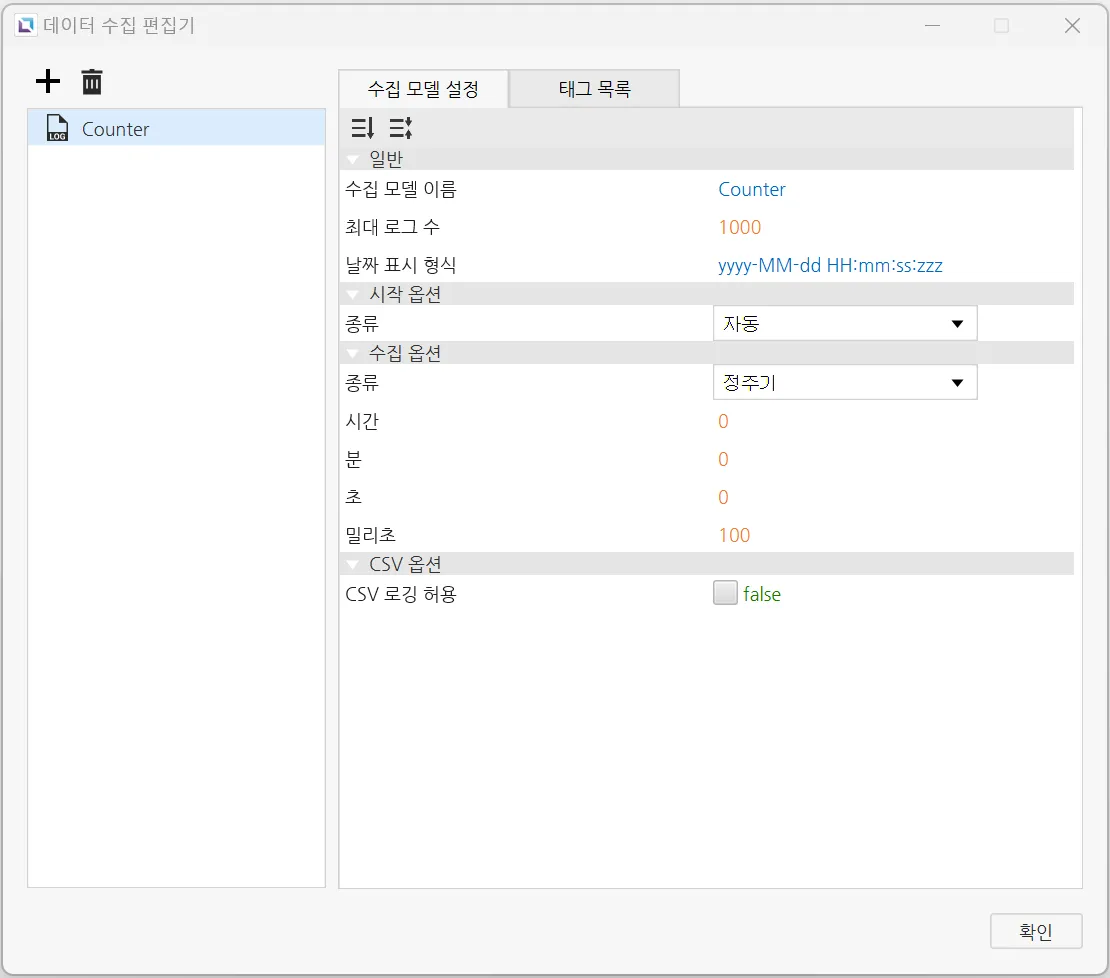The width and height of the screenshot is (1110, 978).
Task: Select the 수집 모델 설정 tab
Action: pyautogui.click(x=424, y=89)
